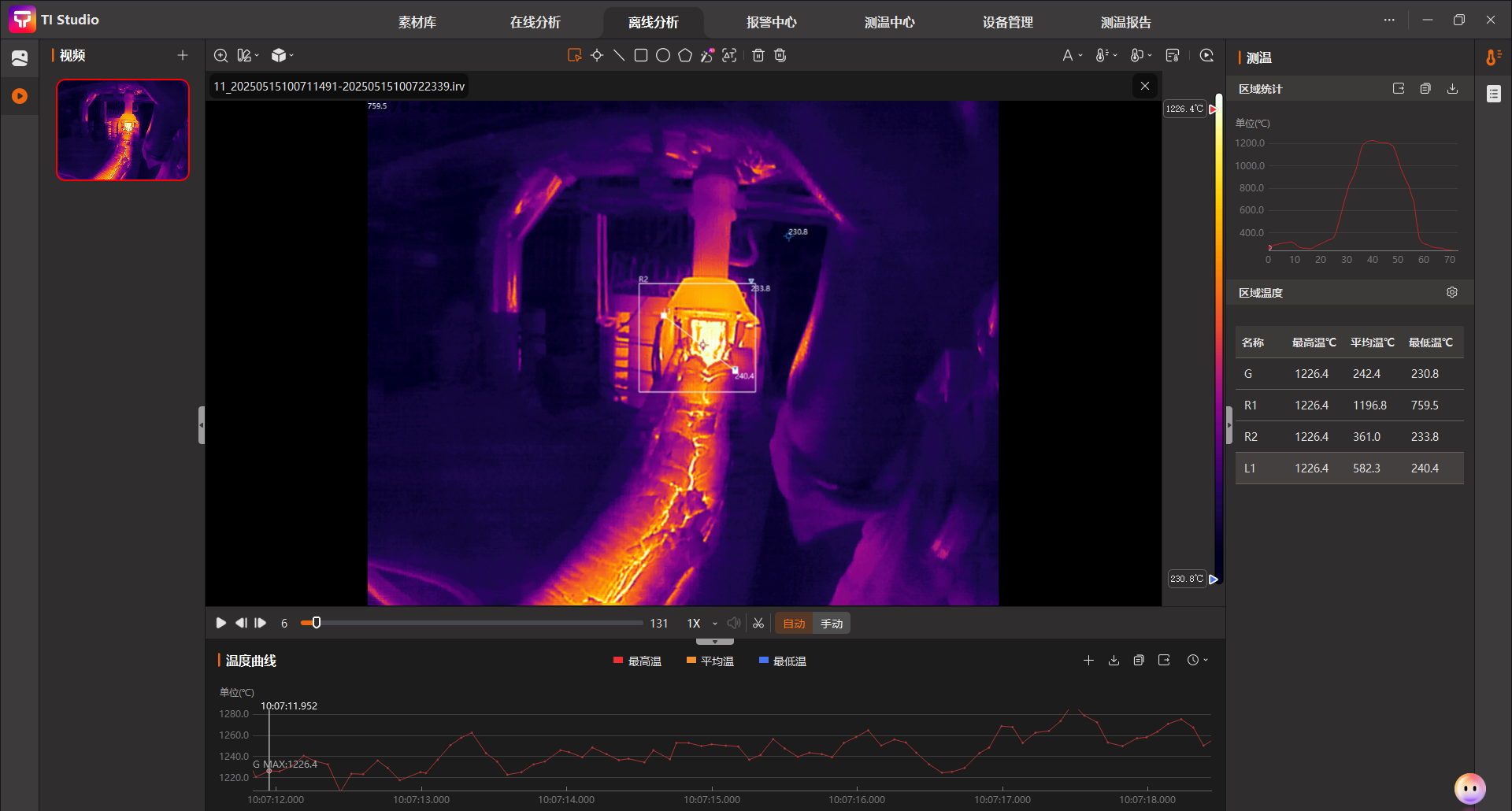Open the 测温报告 tab
Image resolution: width=1512 pixels, height=811 pixels.
1125,22
